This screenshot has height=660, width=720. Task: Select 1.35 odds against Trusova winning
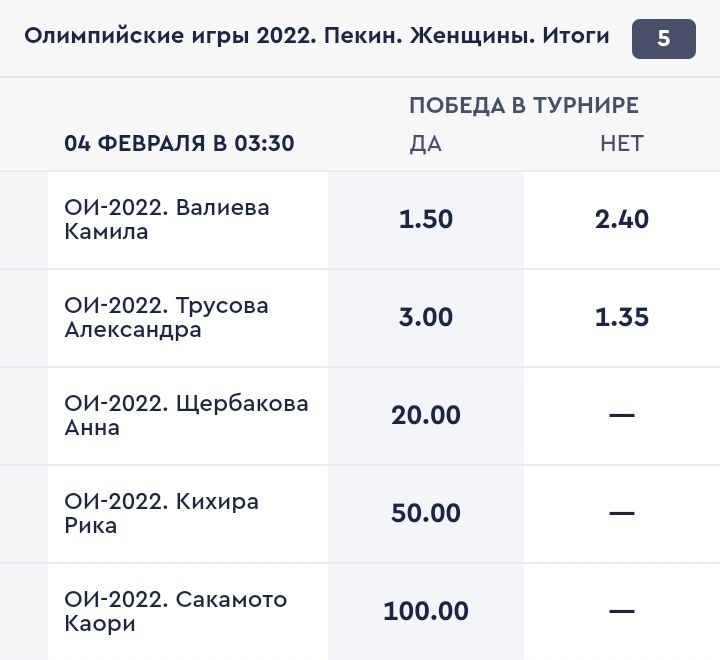coord(621,317)
